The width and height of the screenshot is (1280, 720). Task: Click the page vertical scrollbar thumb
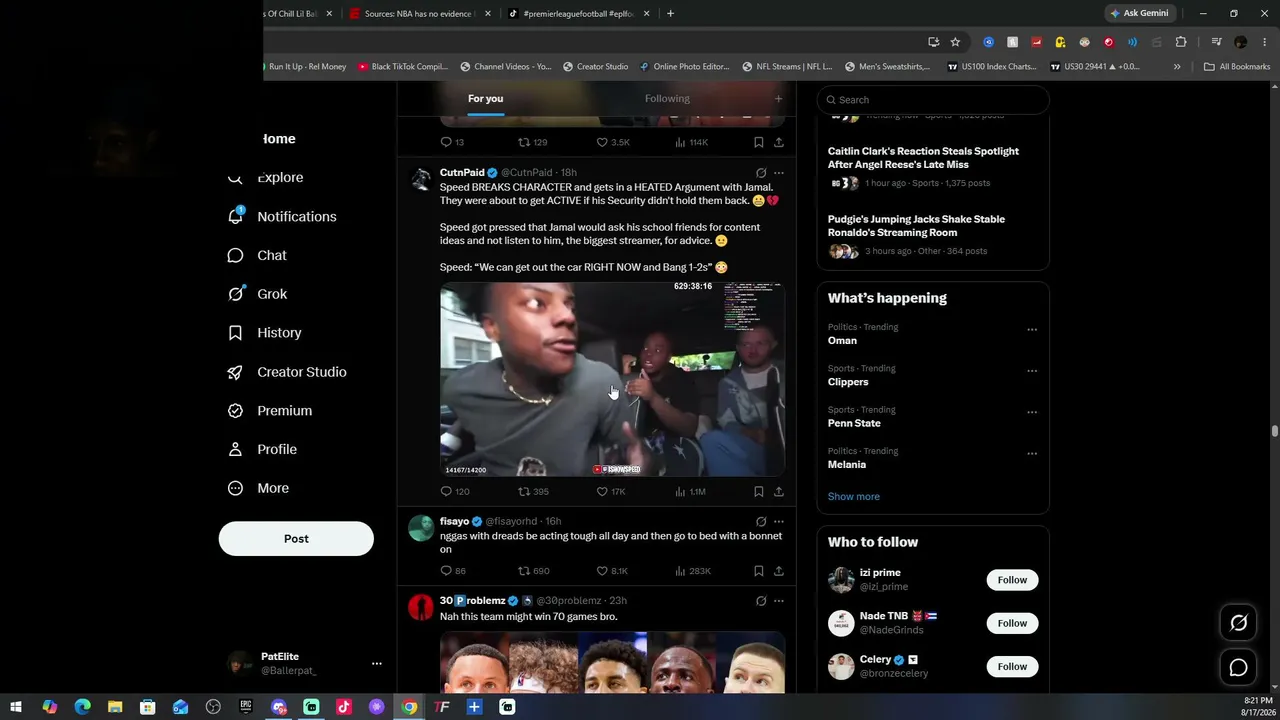click(1274, 431)
